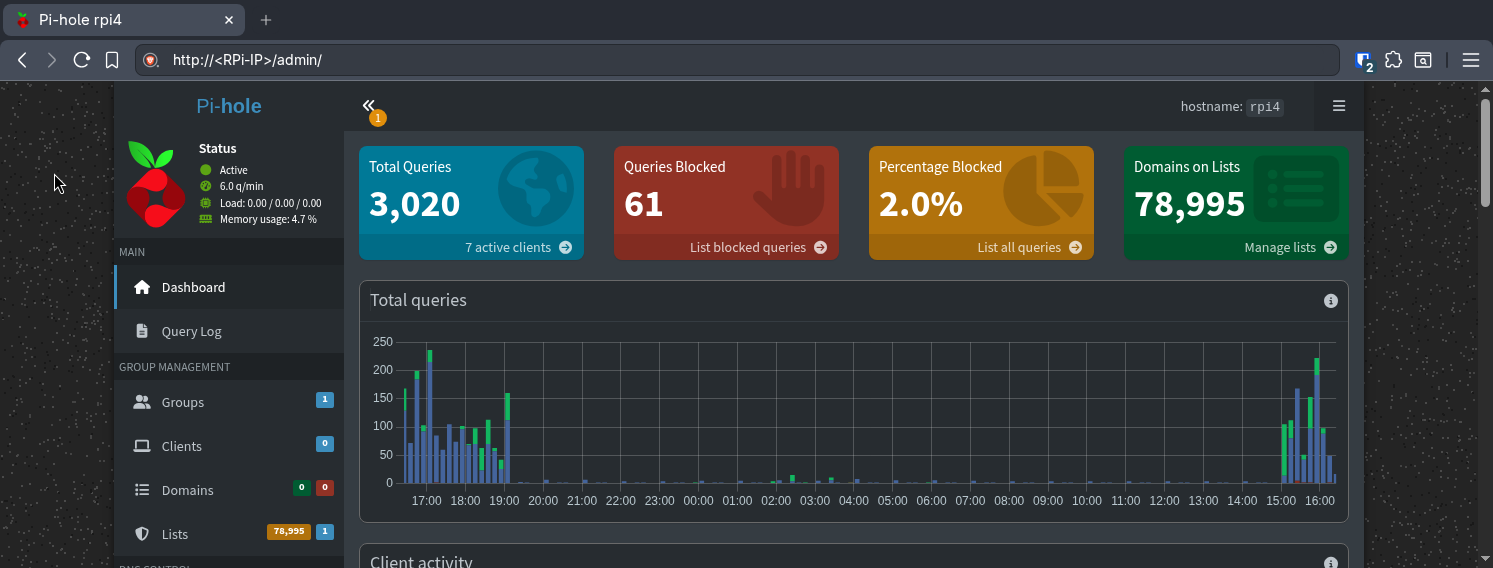
Task: Click the Total queries chart info icon
Action: pos(1330,301)
